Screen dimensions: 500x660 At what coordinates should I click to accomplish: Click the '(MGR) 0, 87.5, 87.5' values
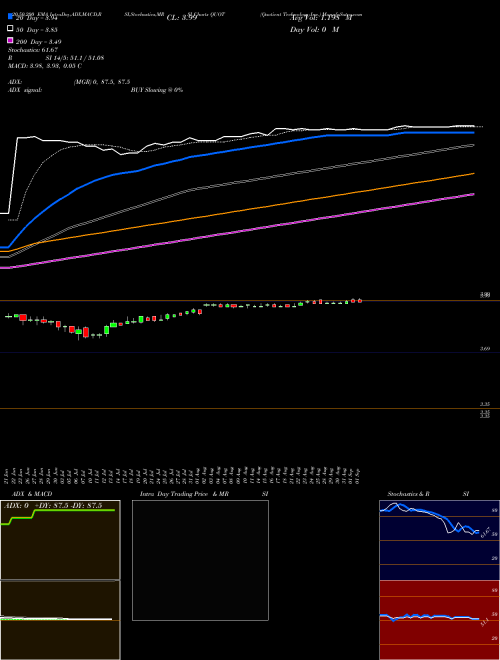[x=101, y=82]
